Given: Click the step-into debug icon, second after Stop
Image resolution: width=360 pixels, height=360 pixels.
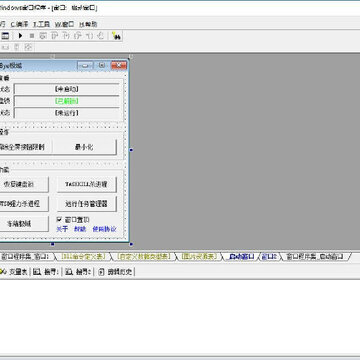Looking at the screenshot, I should point(54,36).
